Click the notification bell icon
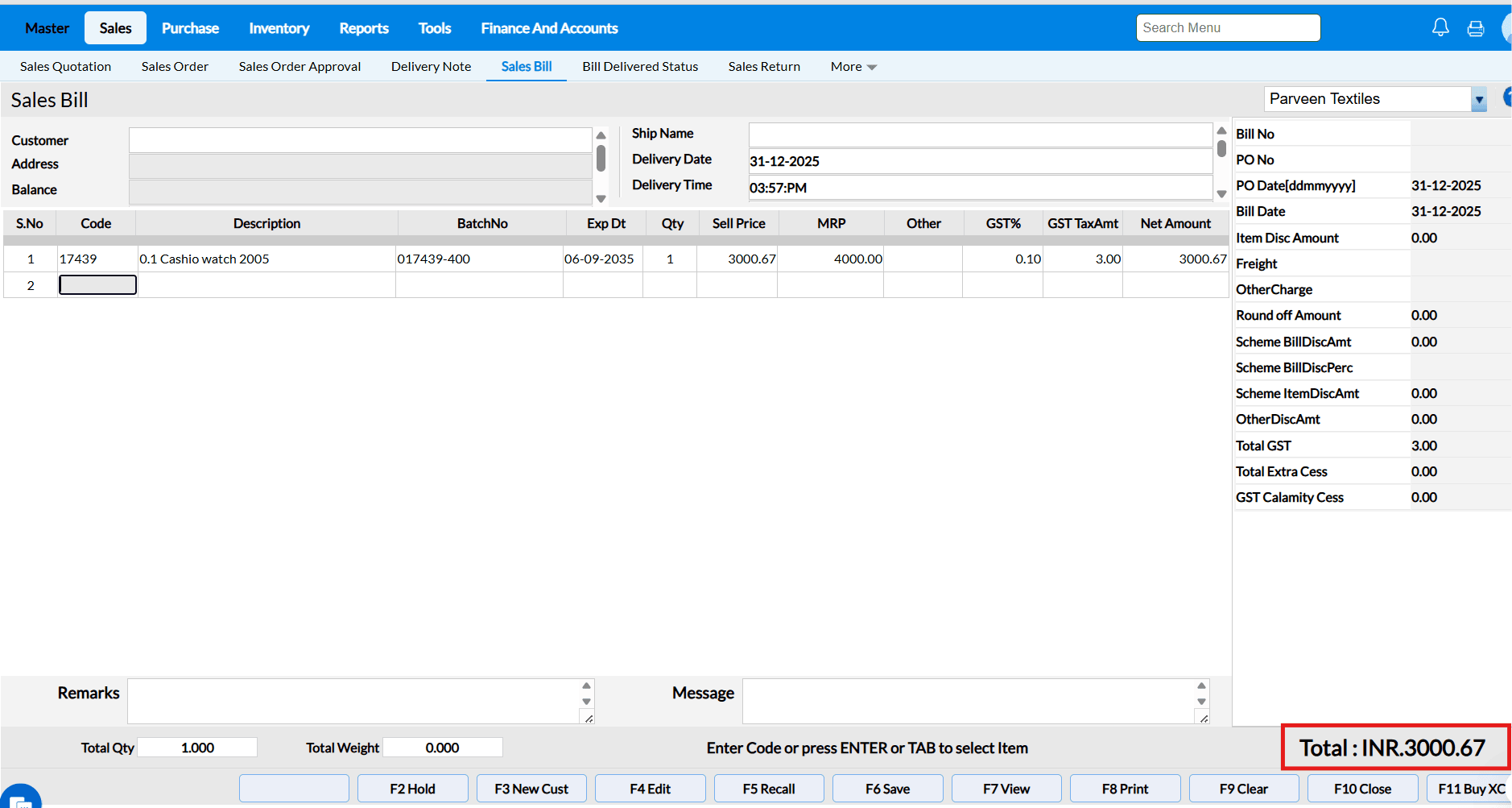Image resolution: width=1512 pixels, height=808 pixels. click(1440, 28)
